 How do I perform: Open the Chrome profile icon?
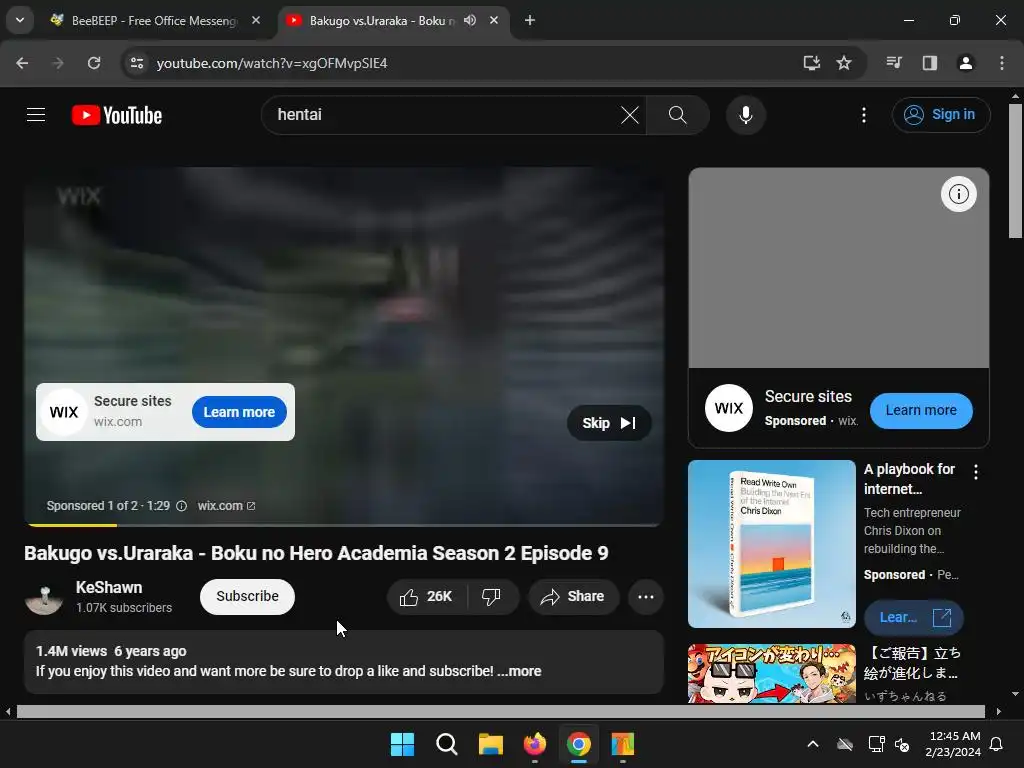pos(965,63)
